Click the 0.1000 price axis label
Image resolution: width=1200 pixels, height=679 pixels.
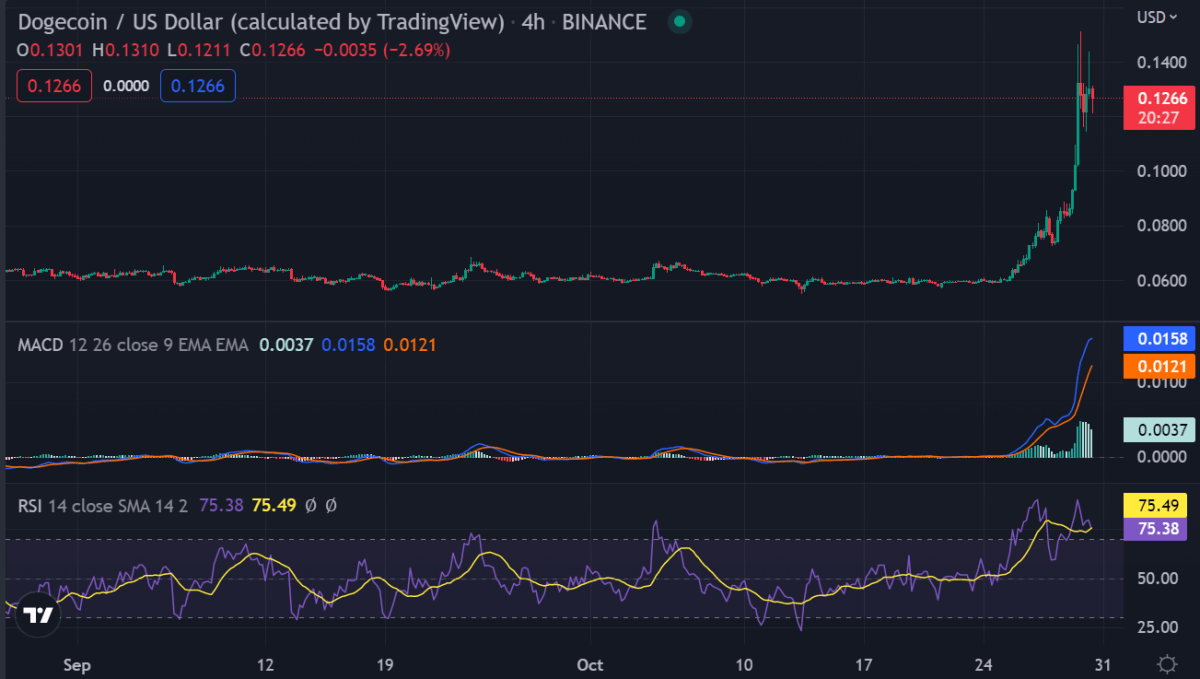1163,171
